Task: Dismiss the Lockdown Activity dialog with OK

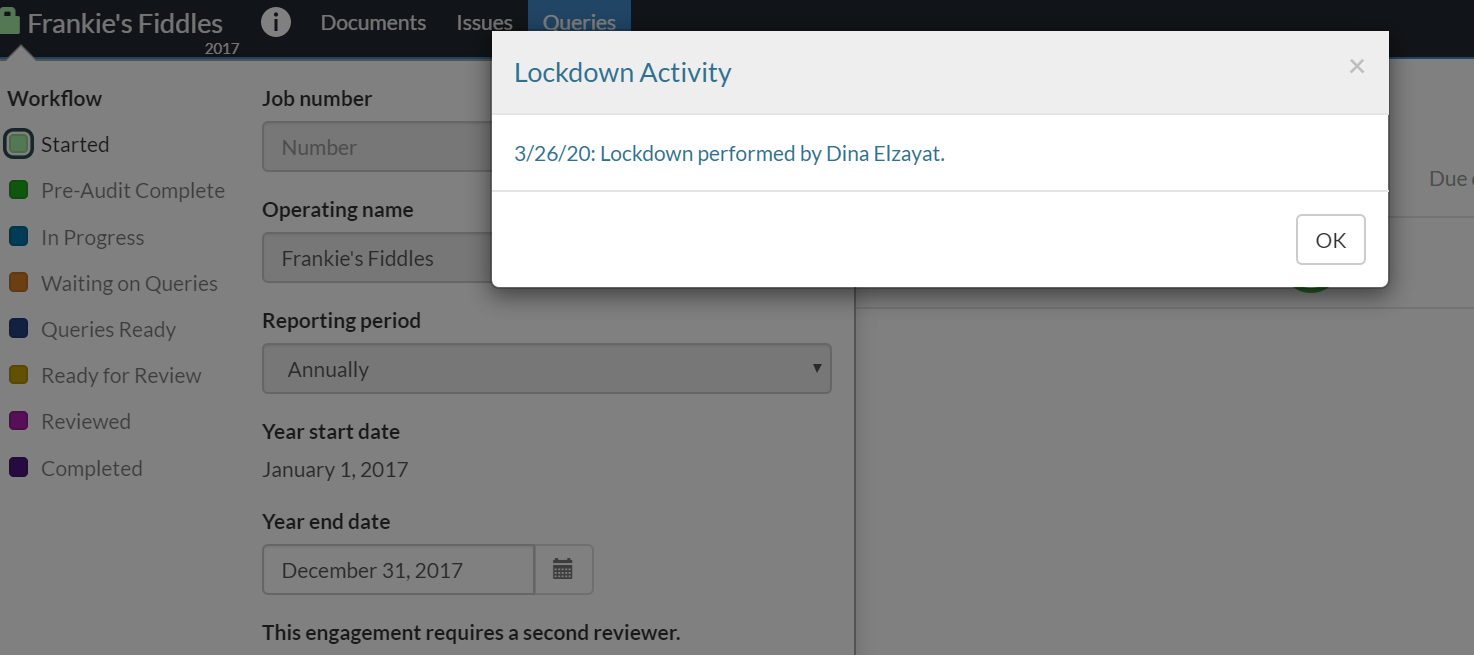Action: (x=1330, y=239)
